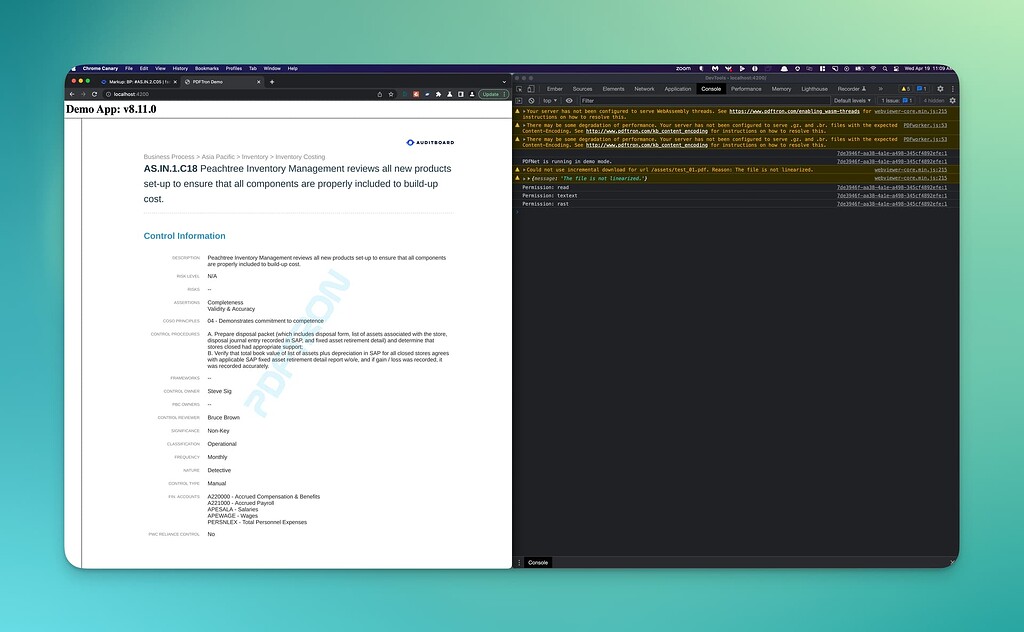Click the share icon in the address bar
The height and width of the screenshot is (632, 1024).
pos(378,92)
